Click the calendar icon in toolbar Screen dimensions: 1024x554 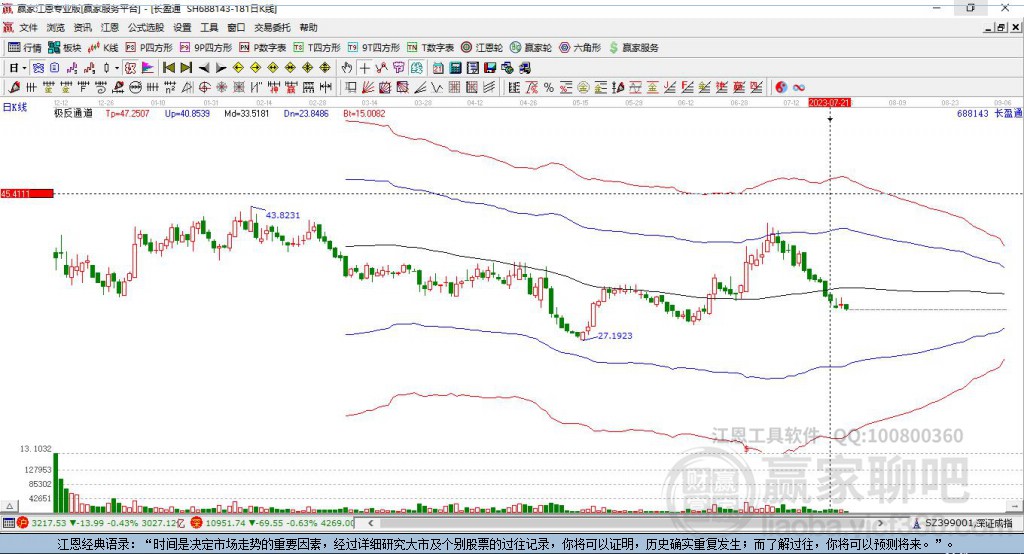[x=438, y=68]
